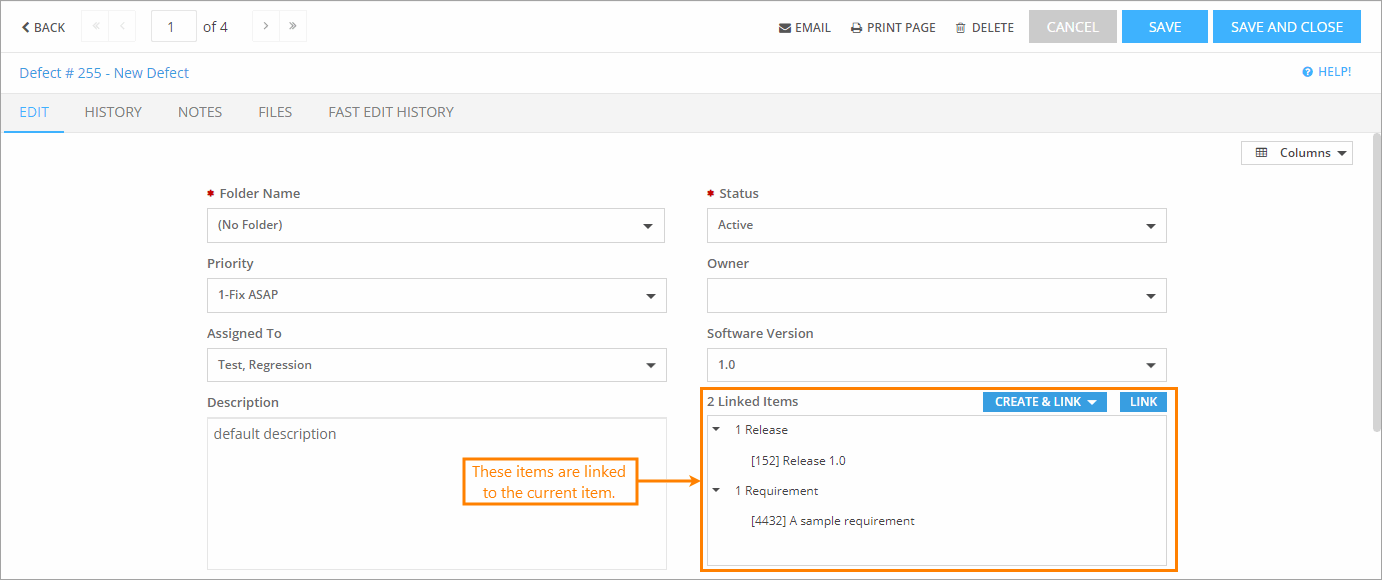1382x580 pixels.
Task: Click the Columns grid icon
Action: (1261, 152)
